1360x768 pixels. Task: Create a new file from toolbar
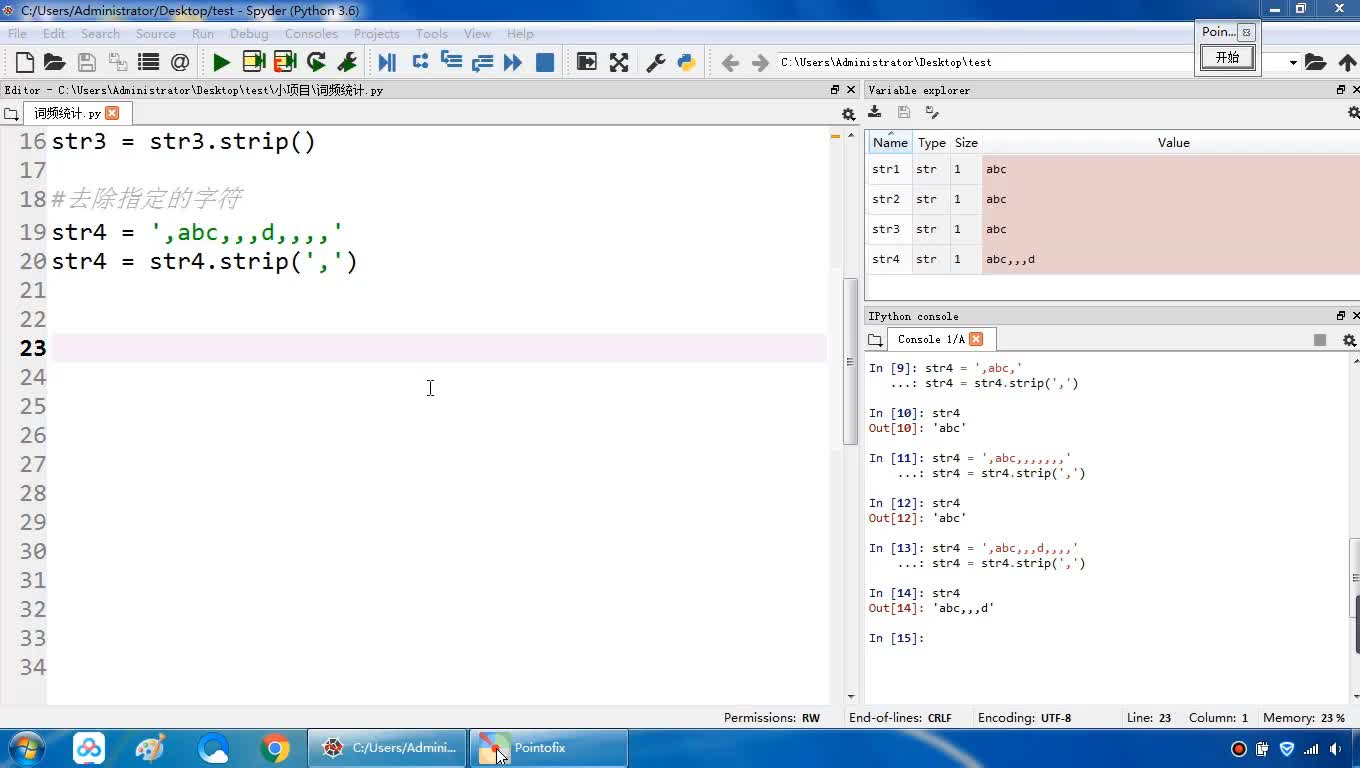[x=25, y=62]
